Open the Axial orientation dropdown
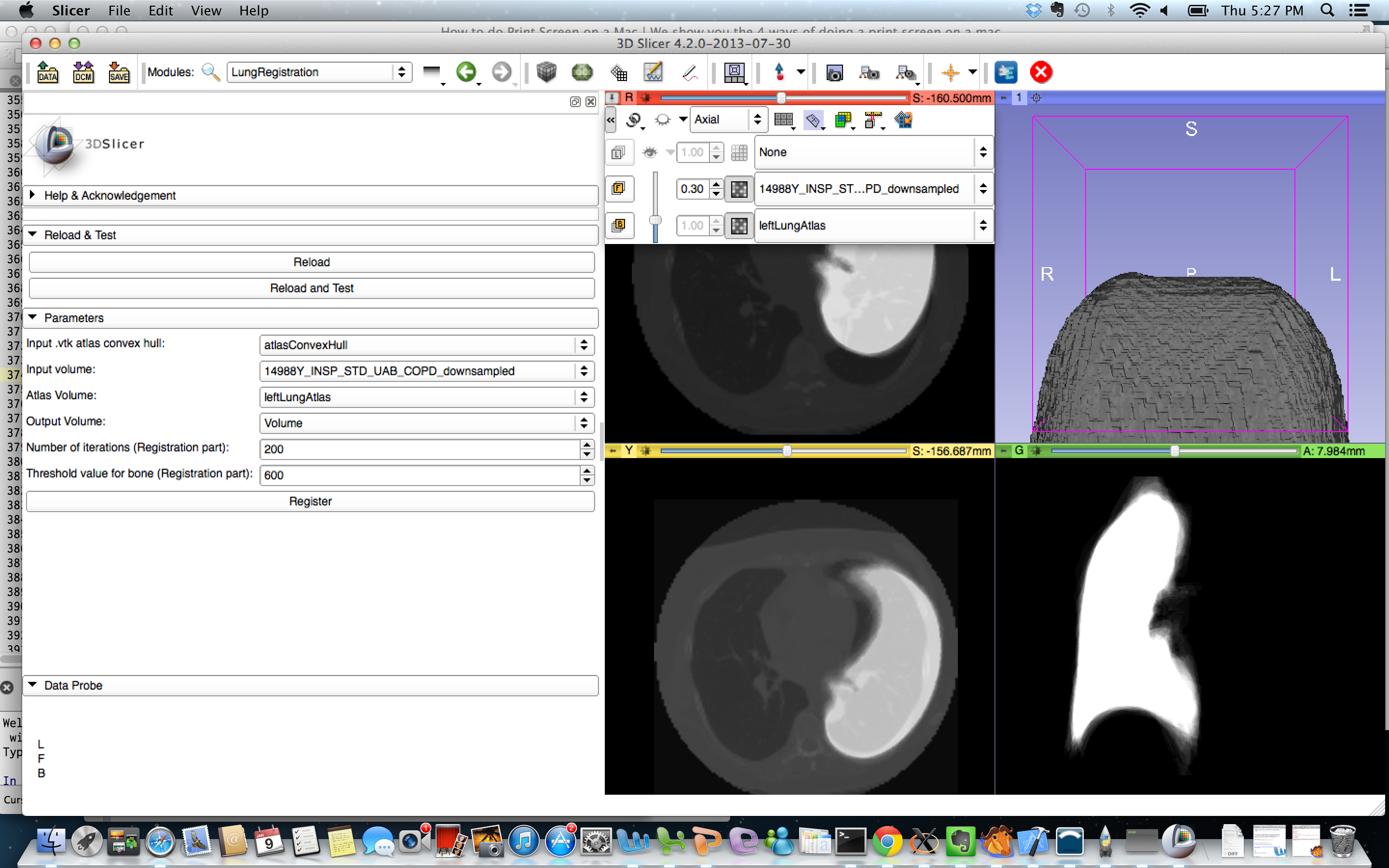 (728, 120)
